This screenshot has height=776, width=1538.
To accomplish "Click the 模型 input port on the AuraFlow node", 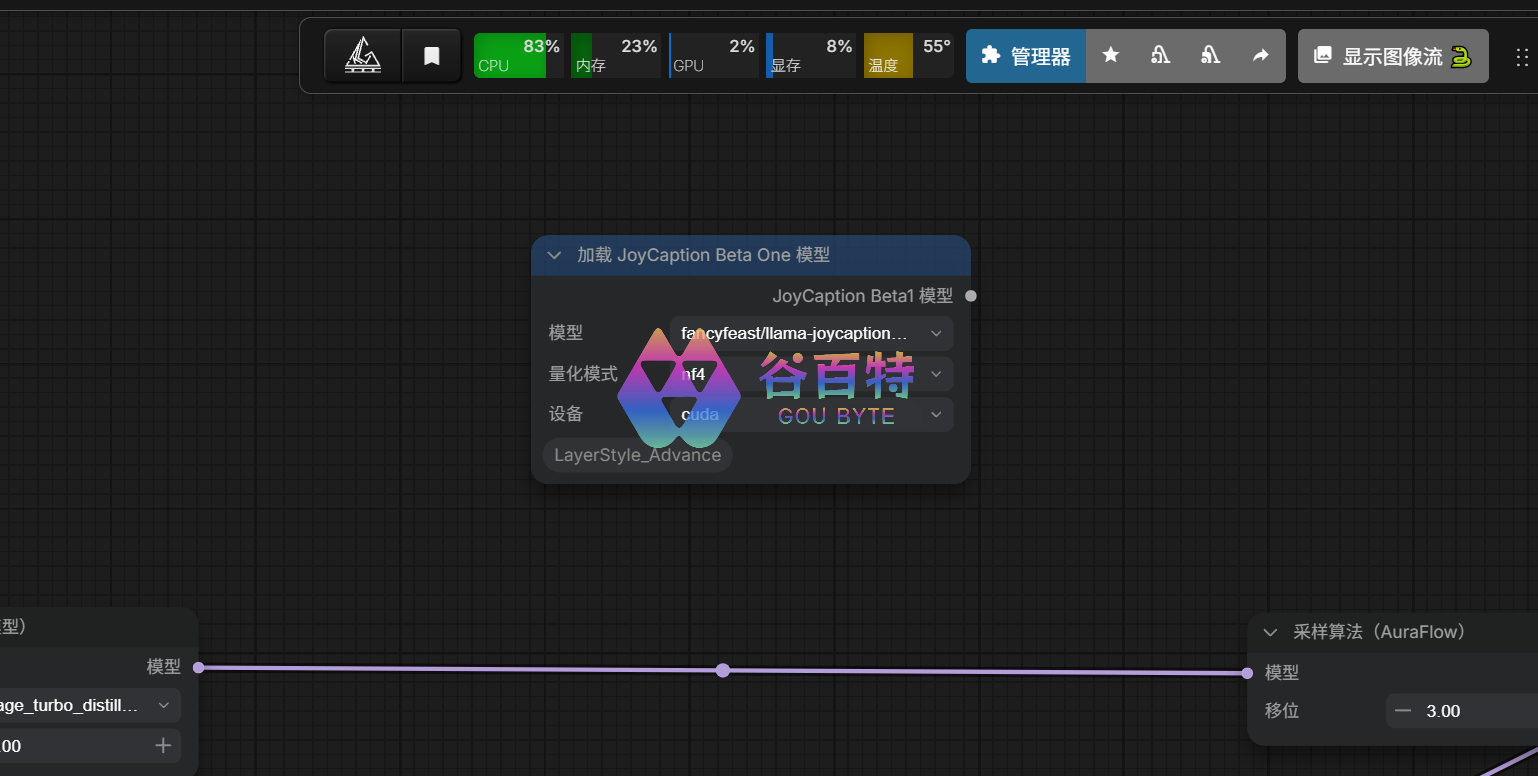I will coord(1247,673).
